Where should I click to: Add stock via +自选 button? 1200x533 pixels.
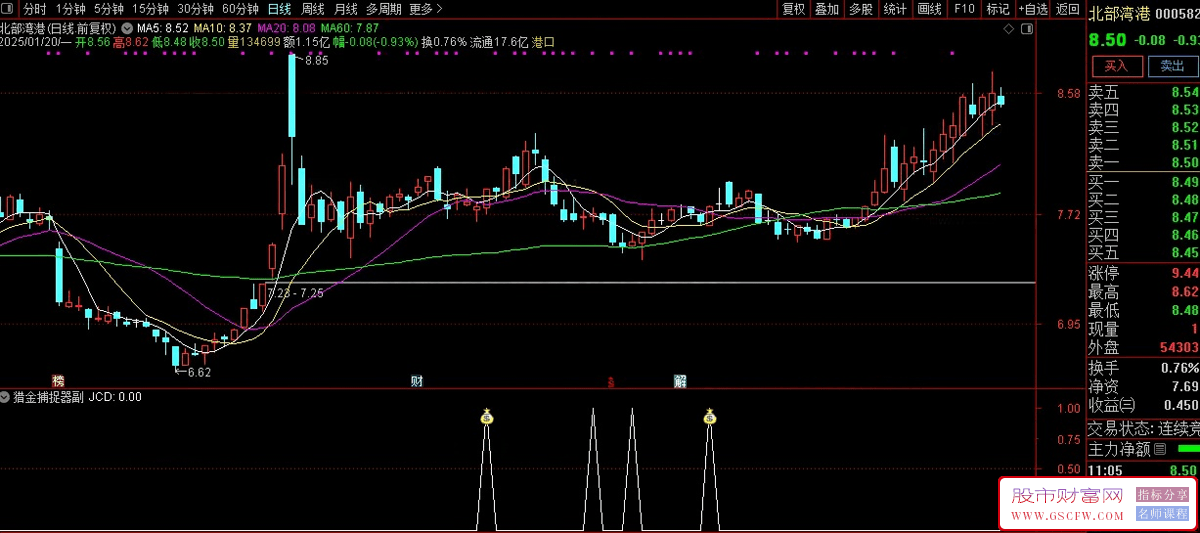pyautogui.click(x=1034, y=9)
